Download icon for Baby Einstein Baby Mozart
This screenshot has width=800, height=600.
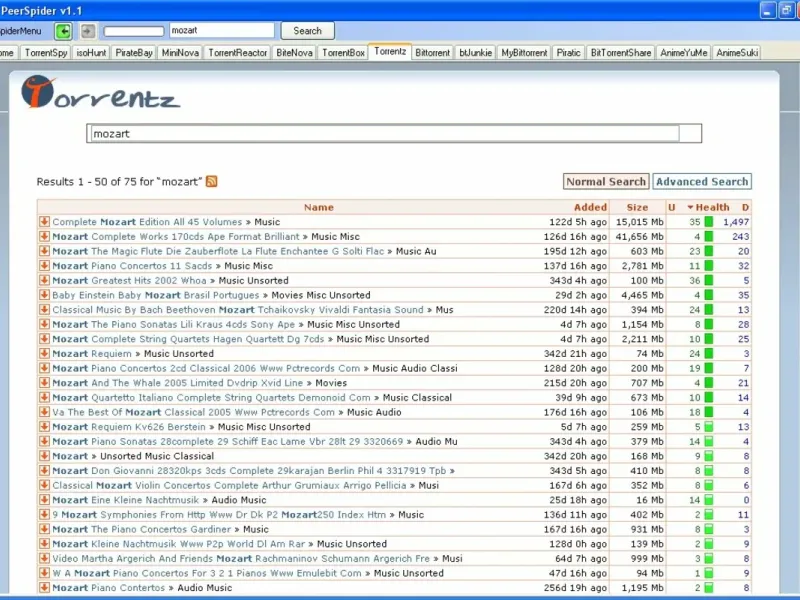pos(44,295)
